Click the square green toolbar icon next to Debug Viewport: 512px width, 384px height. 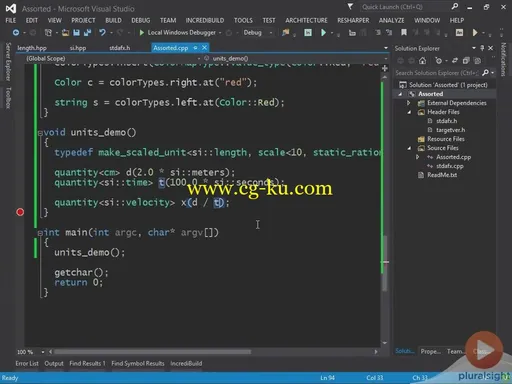point(308,32)
